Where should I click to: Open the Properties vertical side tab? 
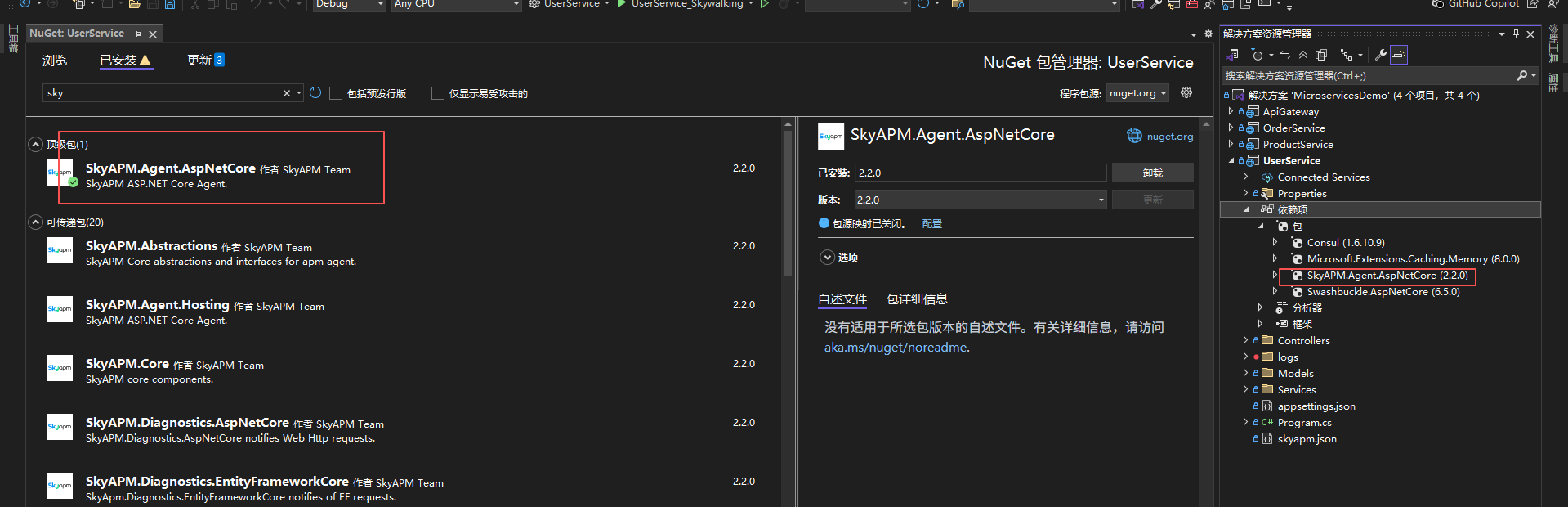tap(1553, 82)
